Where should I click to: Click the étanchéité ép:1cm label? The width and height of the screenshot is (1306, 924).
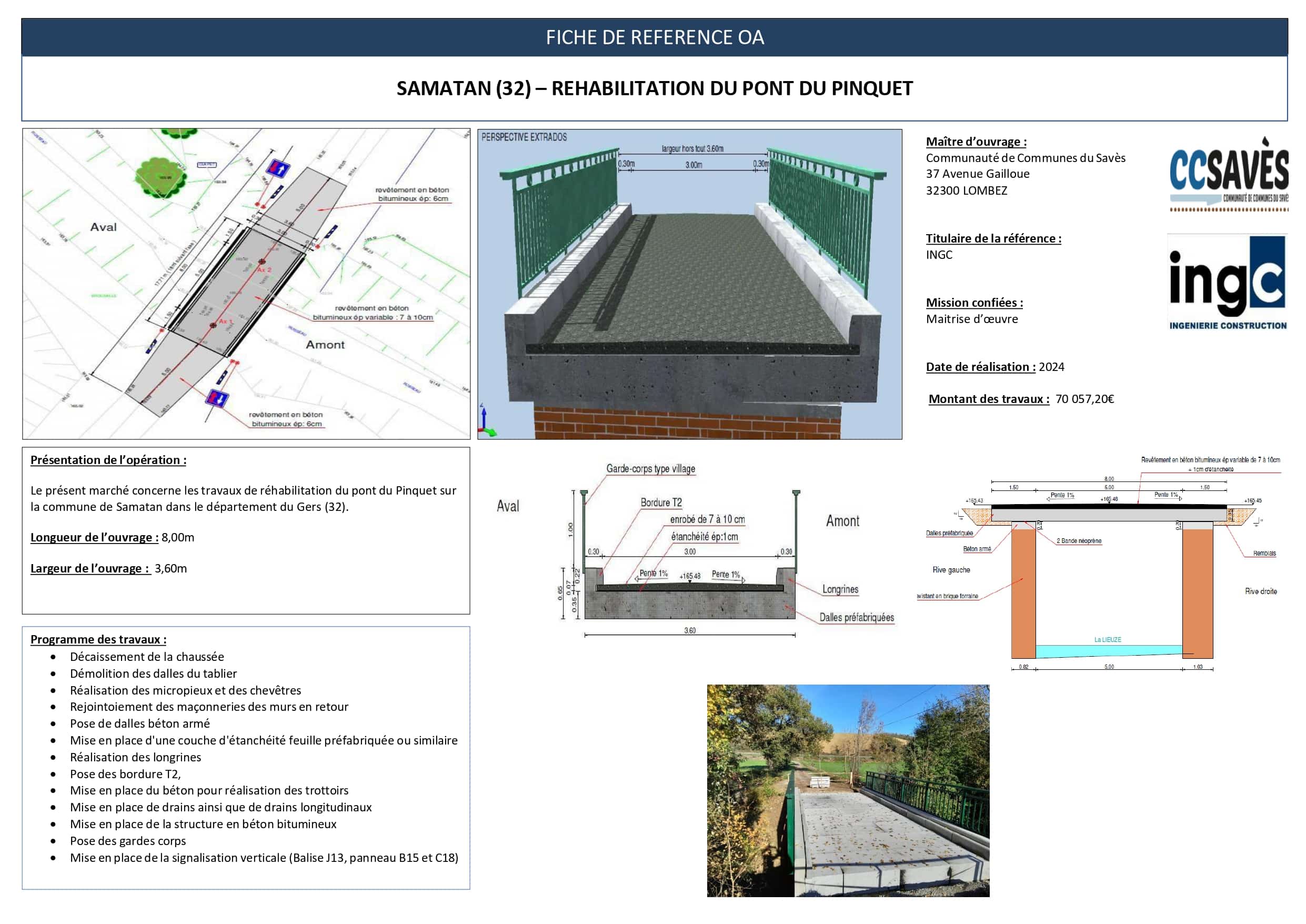click(x=704, y=537)
